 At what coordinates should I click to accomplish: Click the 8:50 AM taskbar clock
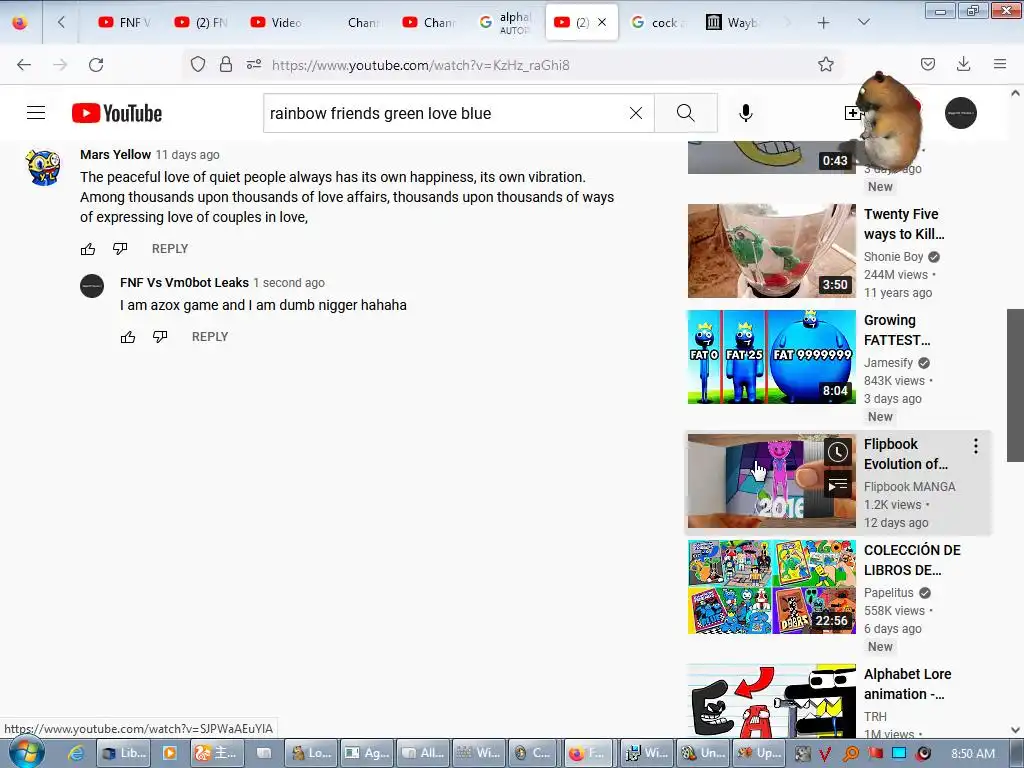coord(973,754)
